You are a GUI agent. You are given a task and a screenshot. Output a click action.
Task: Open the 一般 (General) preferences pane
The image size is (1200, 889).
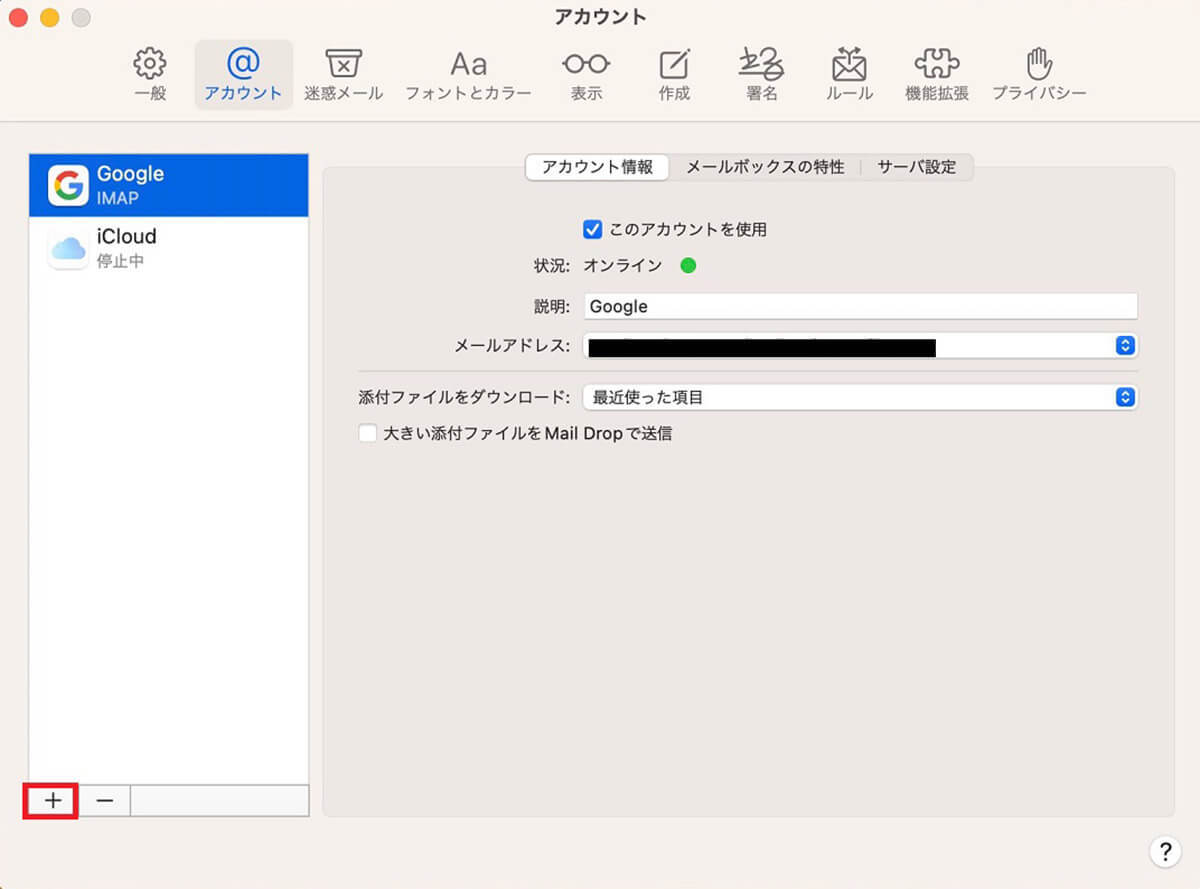click(150, 75)
